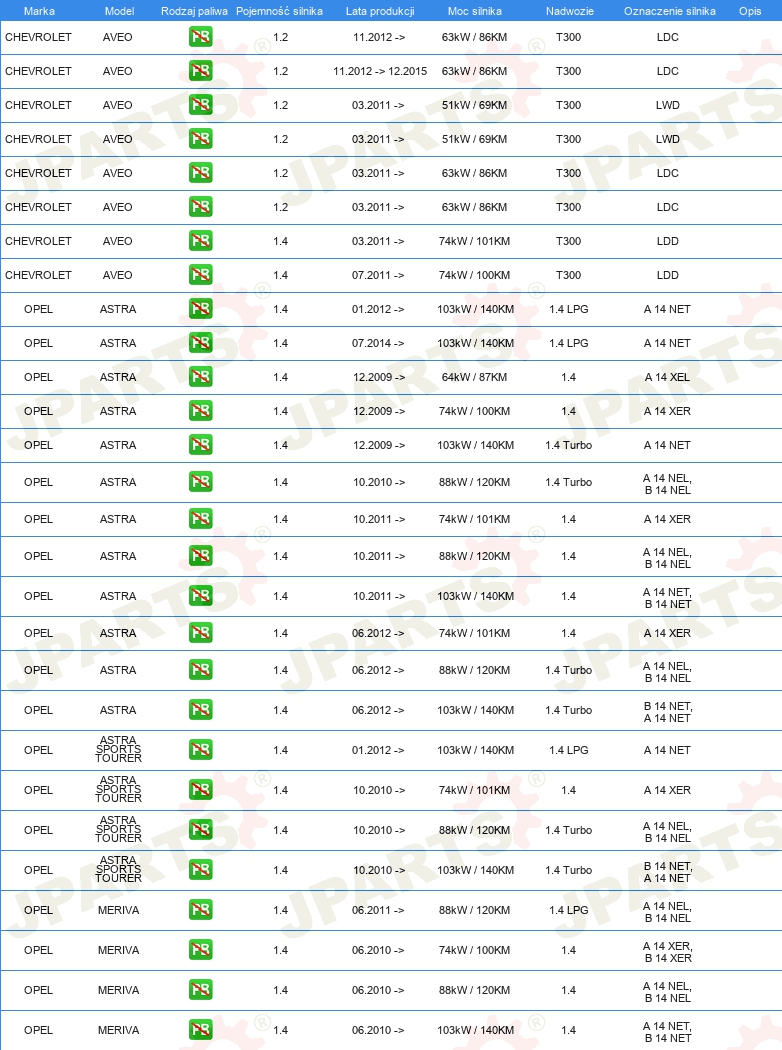Click the Marka column header
The height and width of the screenshot is (1050, 782).
coord(39,11)
